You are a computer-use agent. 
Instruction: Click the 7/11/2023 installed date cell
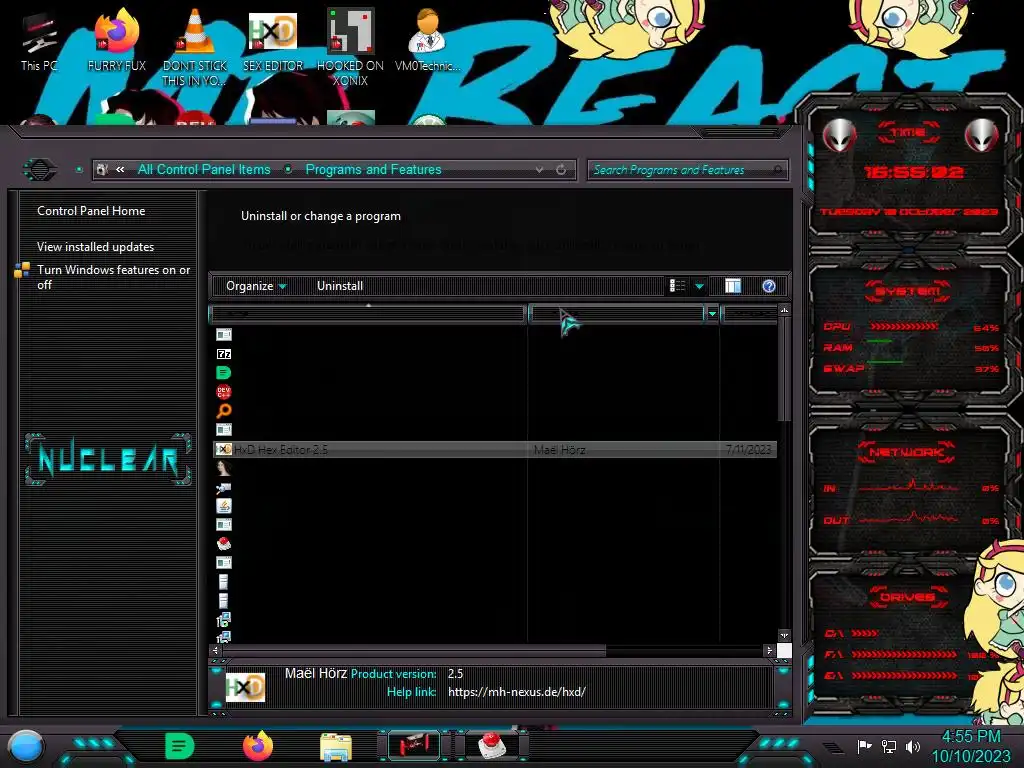748,449
